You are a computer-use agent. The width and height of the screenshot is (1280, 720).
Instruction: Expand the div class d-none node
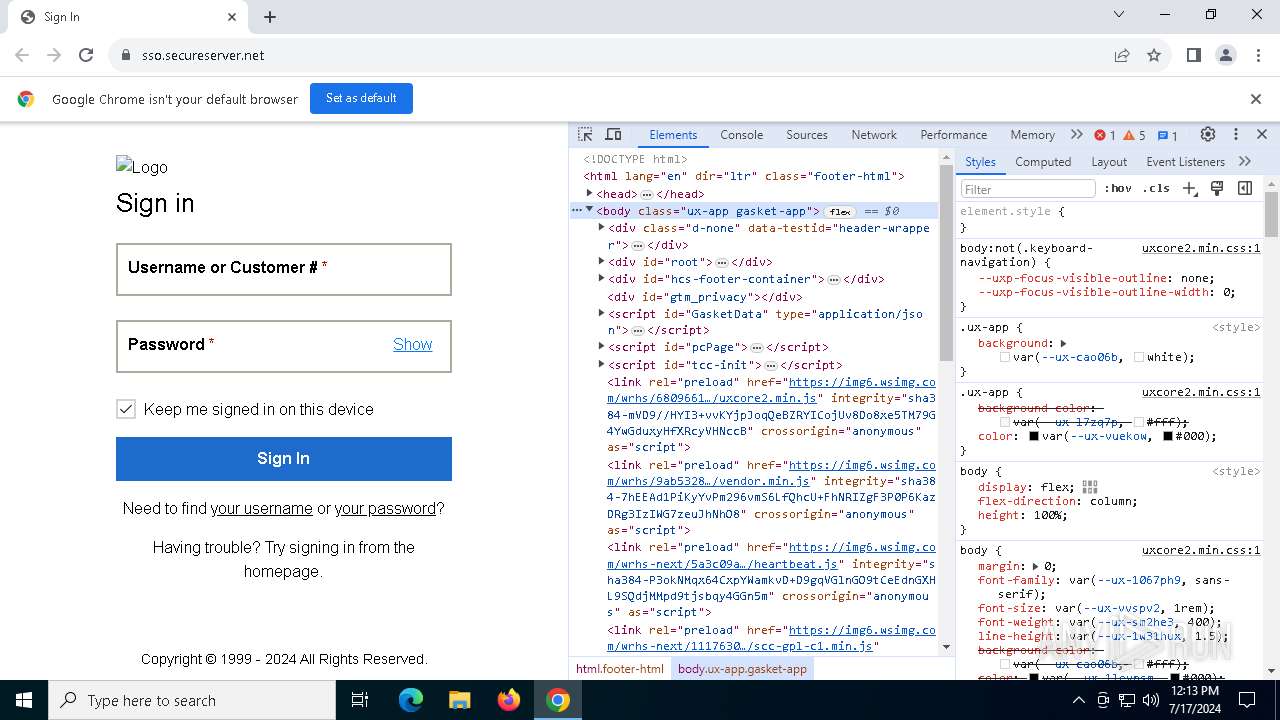tap(601, 228)
